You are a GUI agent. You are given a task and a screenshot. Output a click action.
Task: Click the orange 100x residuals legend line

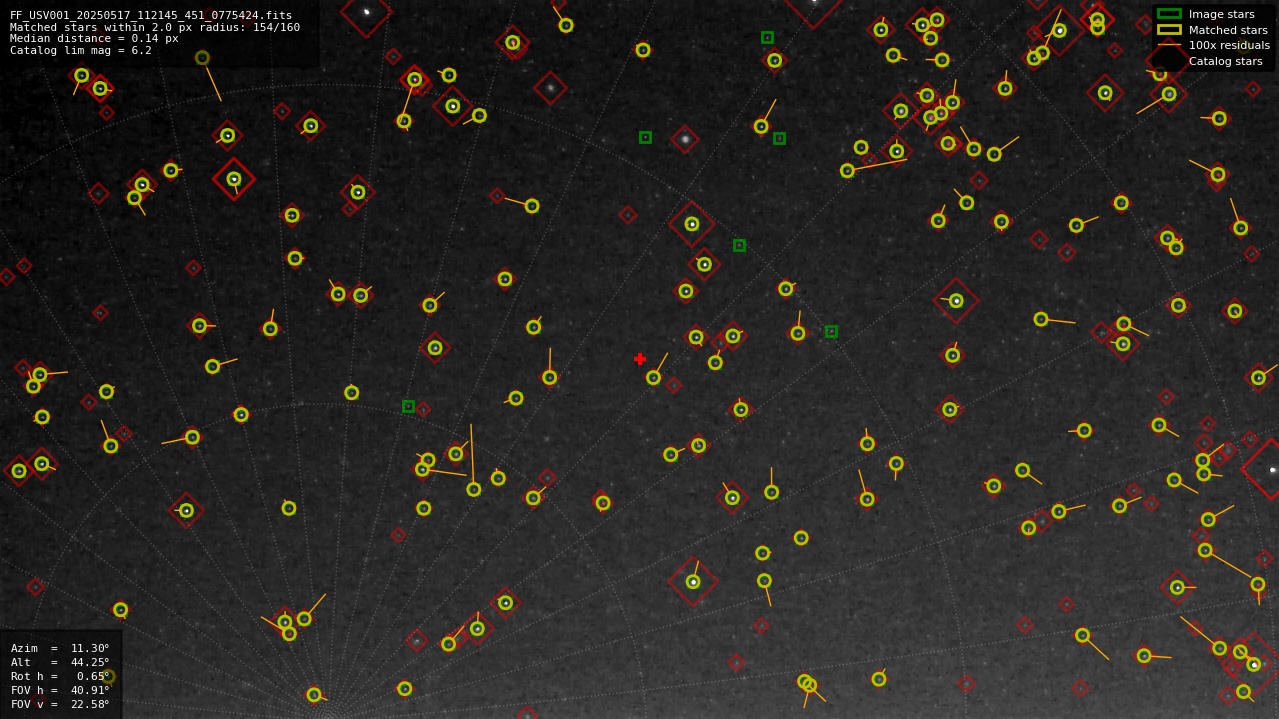click(1169, 45)
